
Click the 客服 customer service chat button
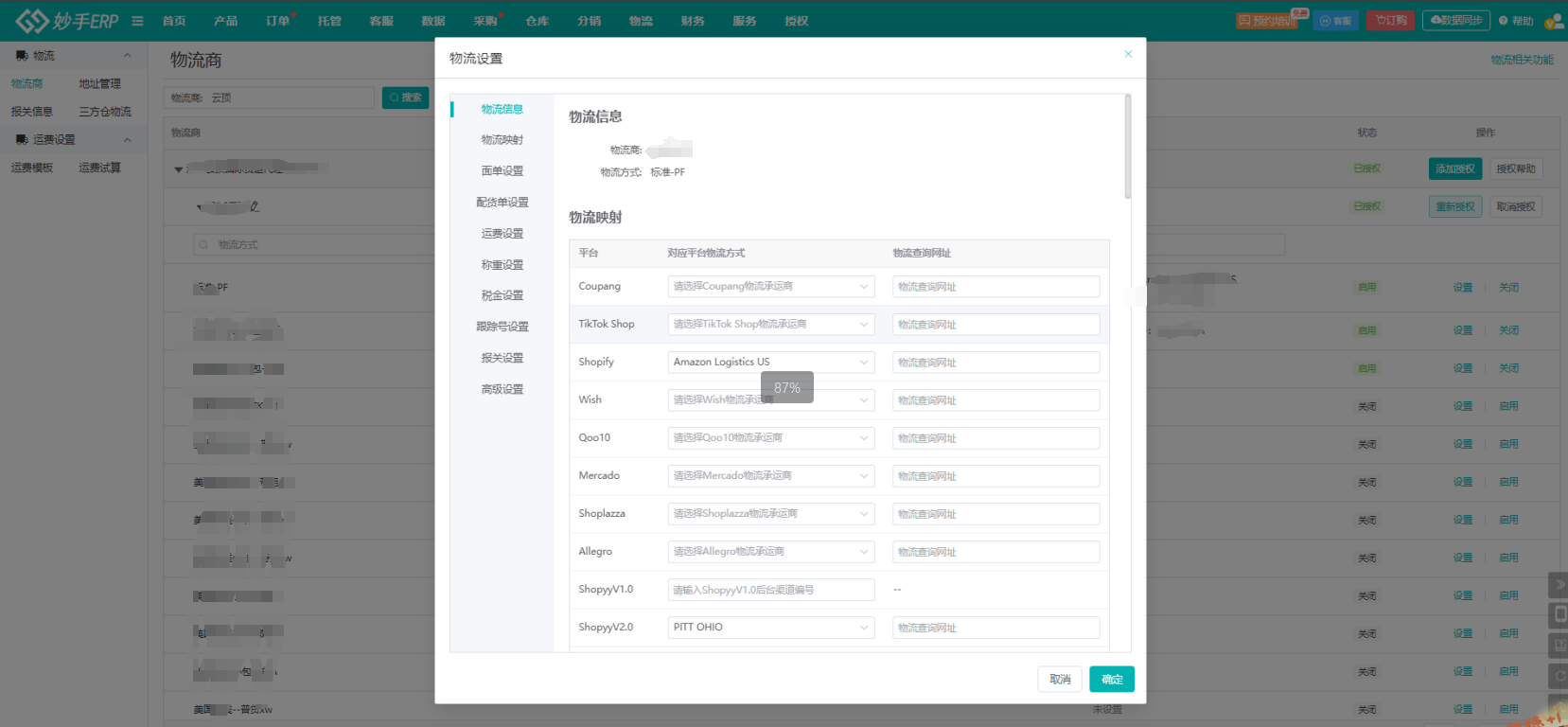click(x=1336, y=21)
